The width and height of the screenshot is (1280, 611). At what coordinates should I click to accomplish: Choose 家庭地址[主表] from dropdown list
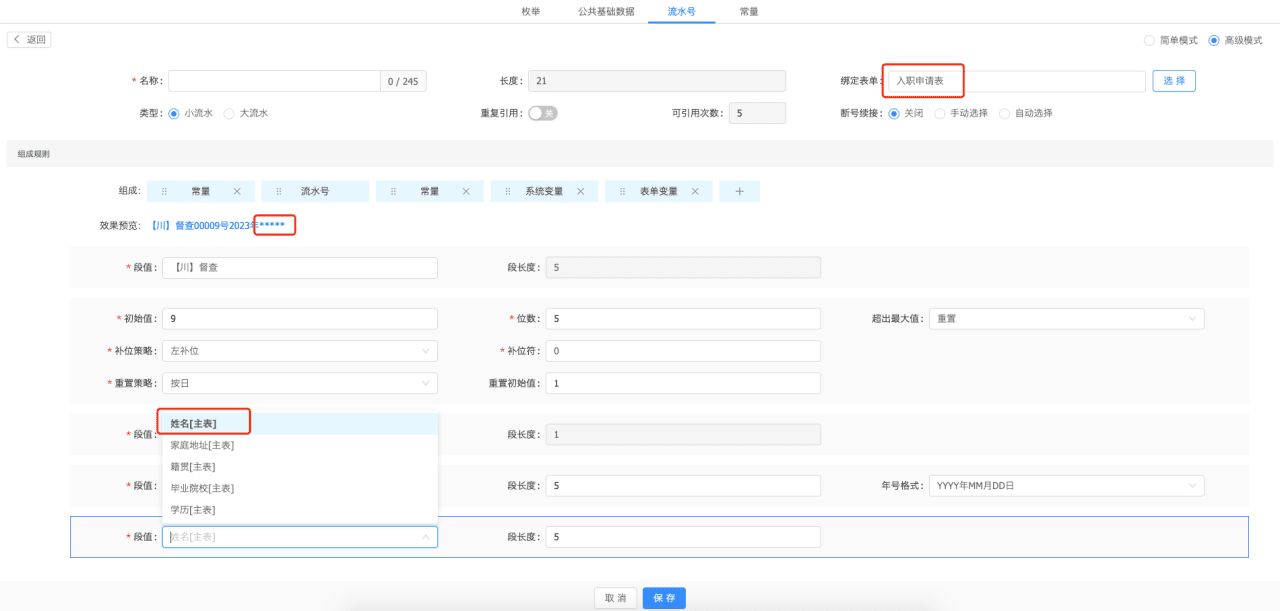tap(300, 445)
